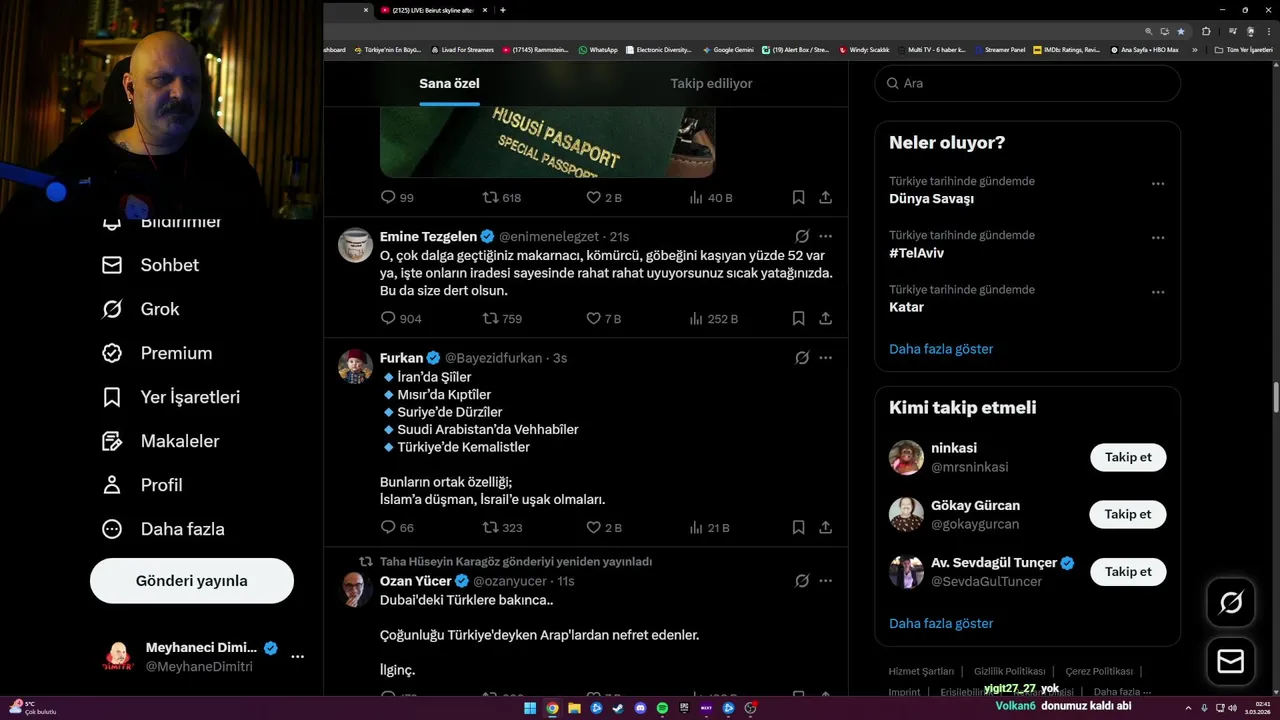
Task: Like the passport post (2 B)
Action: [604, 198]
